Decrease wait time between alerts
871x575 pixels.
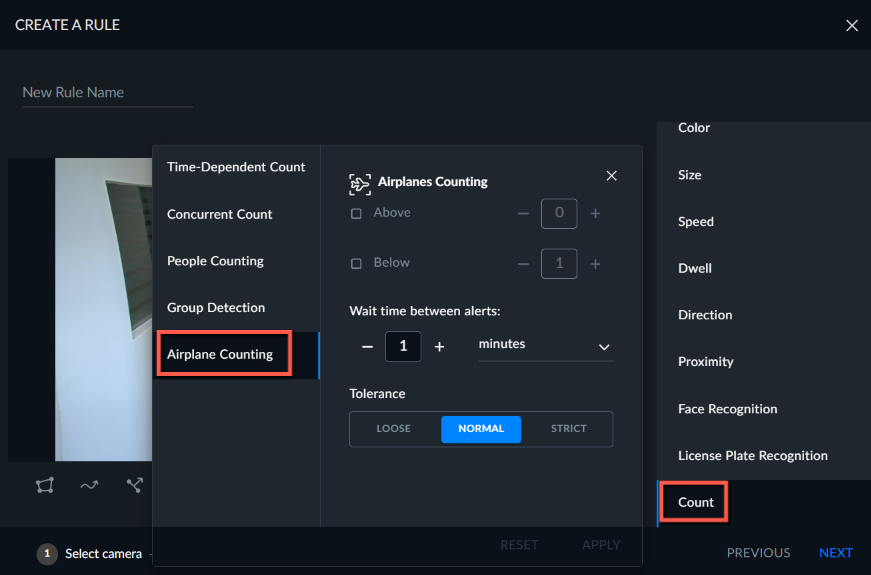click(367, 347)
